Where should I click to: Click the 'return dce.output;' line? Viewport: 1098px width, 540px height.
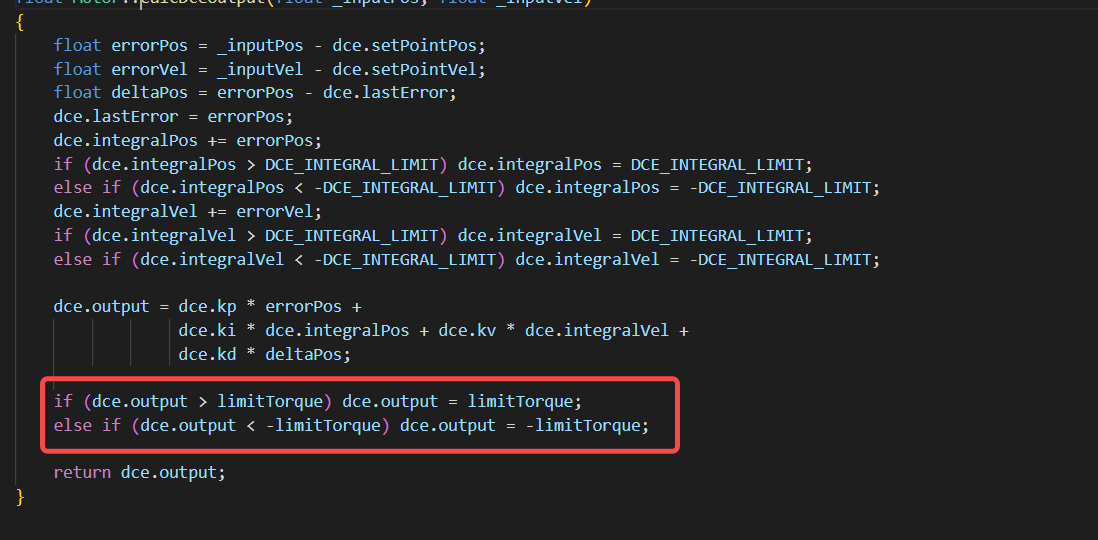[x=140, y=472]
